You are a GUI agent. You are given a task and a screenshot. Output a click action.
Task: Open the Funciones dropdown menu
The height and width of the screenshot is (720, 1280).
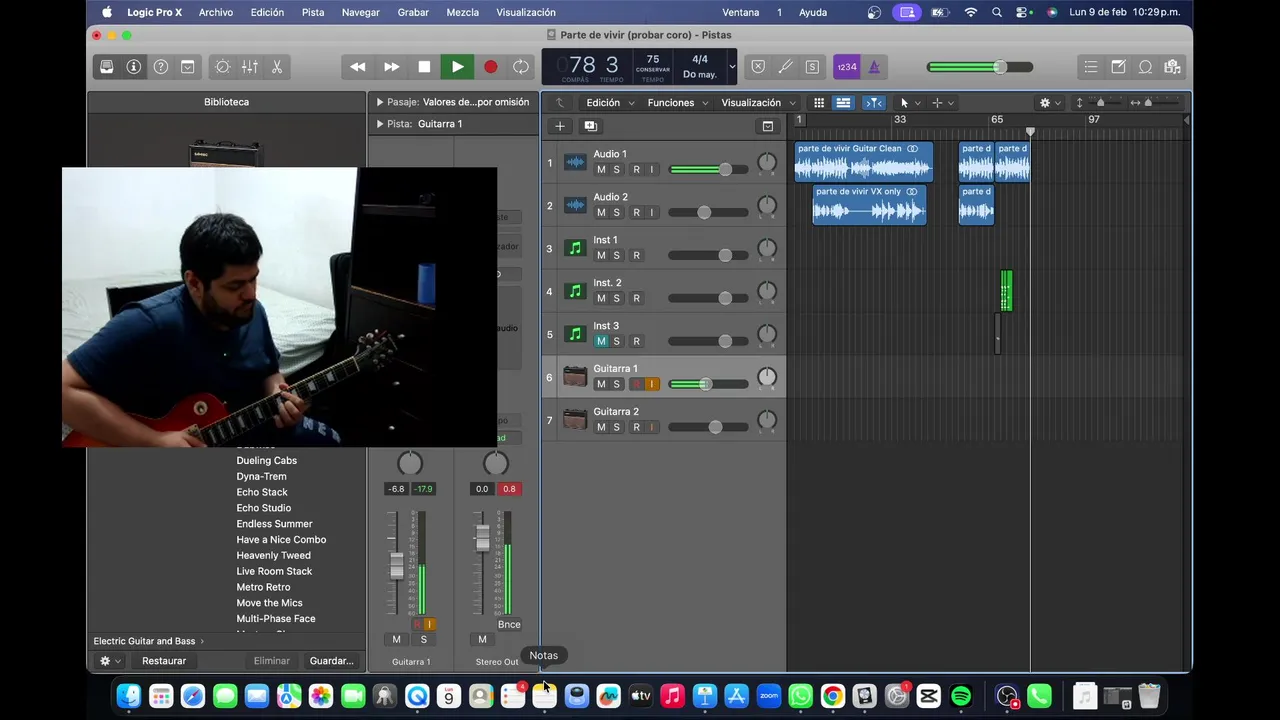point(678,102)
